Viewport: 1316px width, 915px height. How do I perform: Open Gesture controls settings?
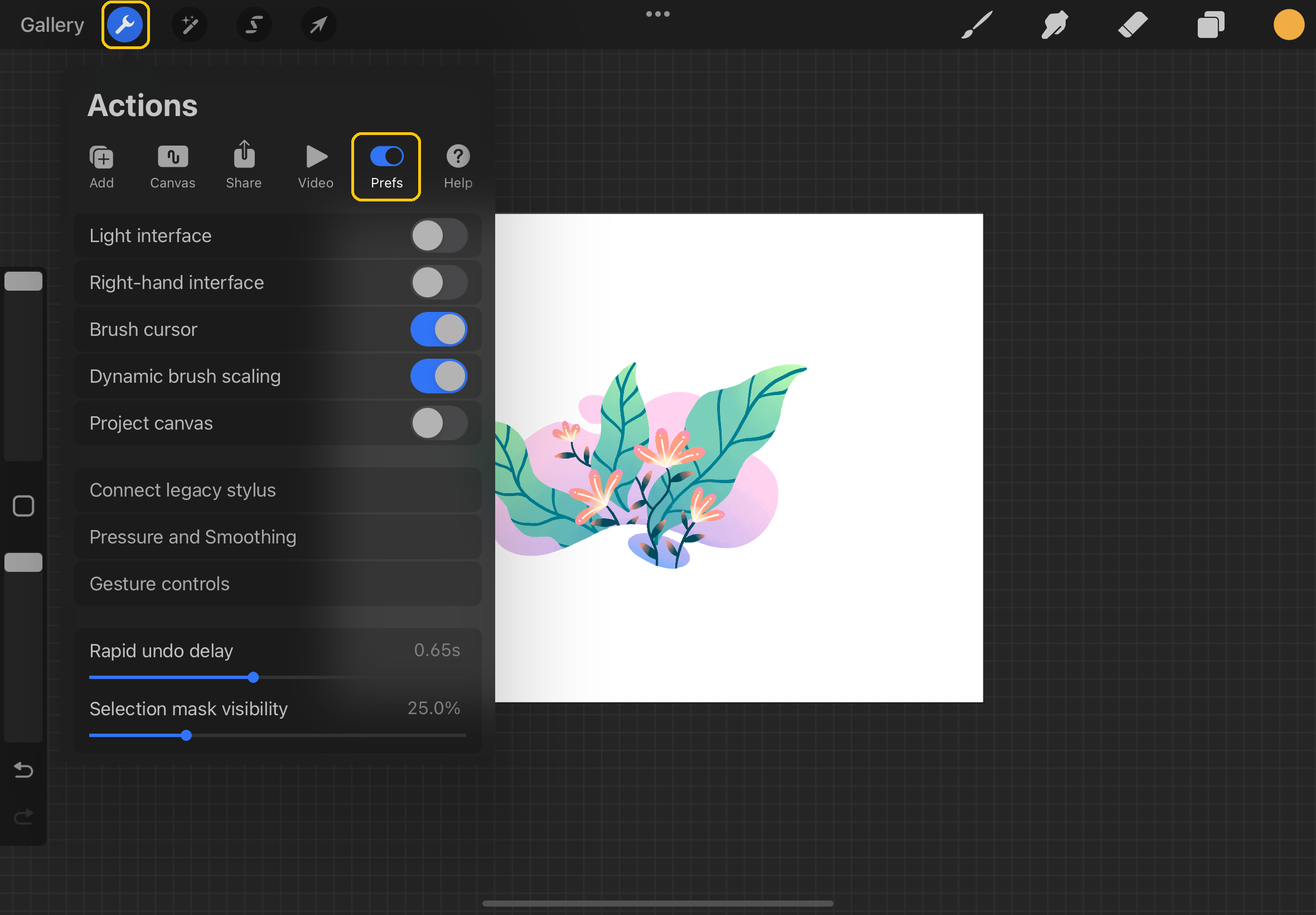point(277,584)
